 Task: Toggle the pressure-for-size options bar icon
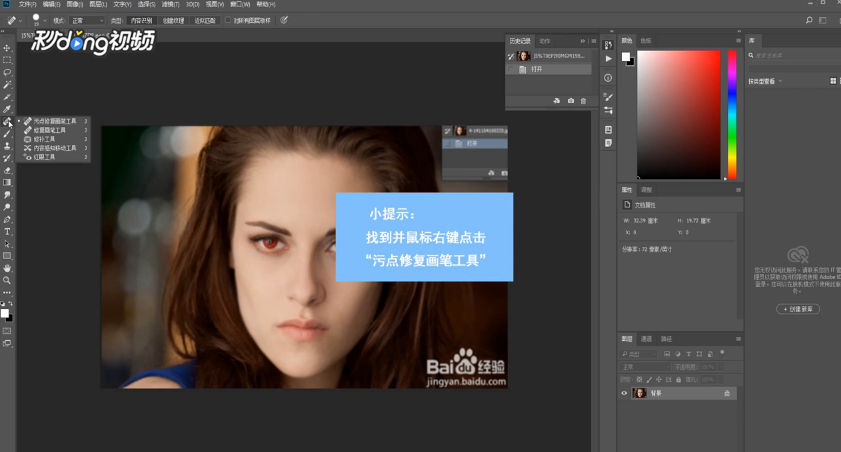284,20
